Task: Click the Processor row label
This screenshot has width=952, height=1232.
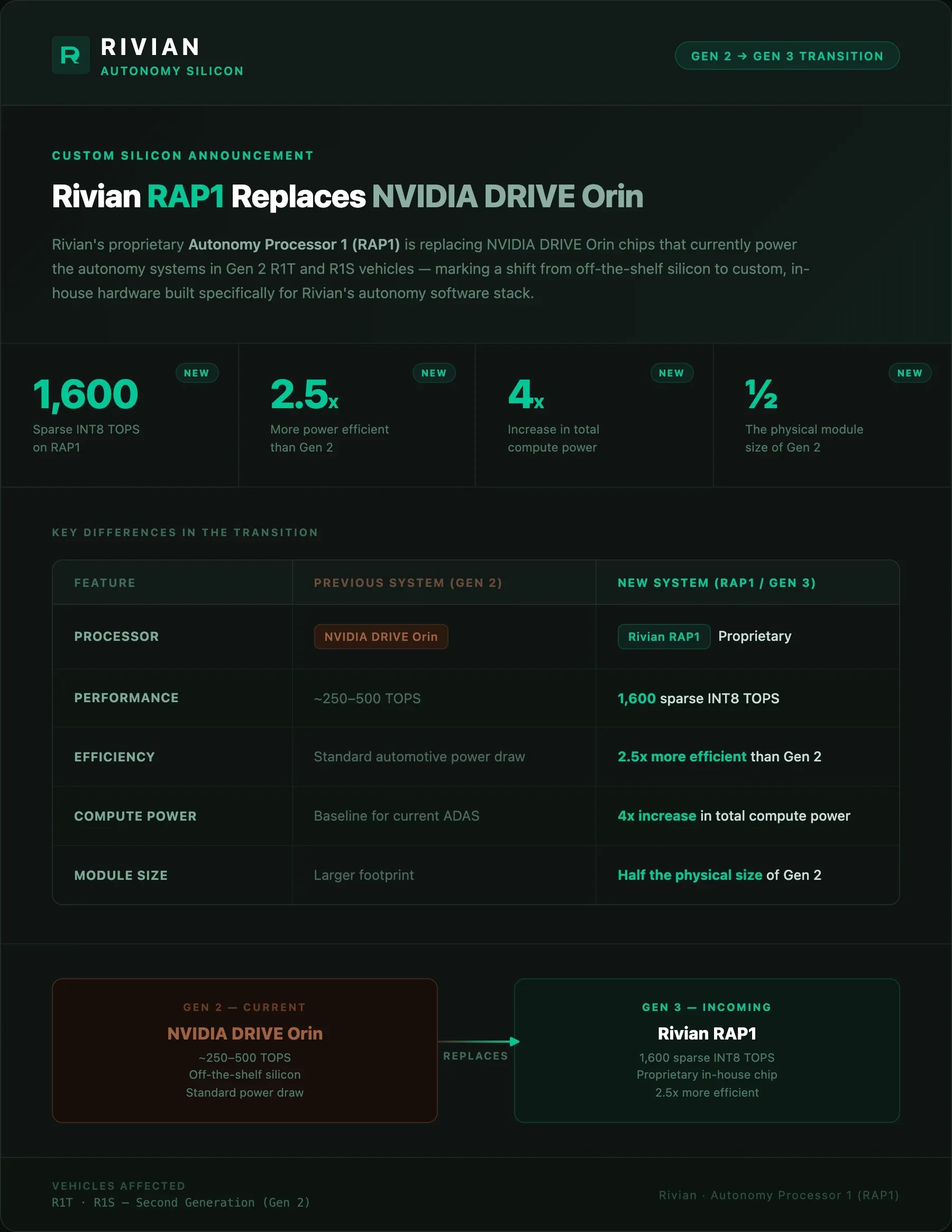Action: pyautogui.click(x=116, y=636)
